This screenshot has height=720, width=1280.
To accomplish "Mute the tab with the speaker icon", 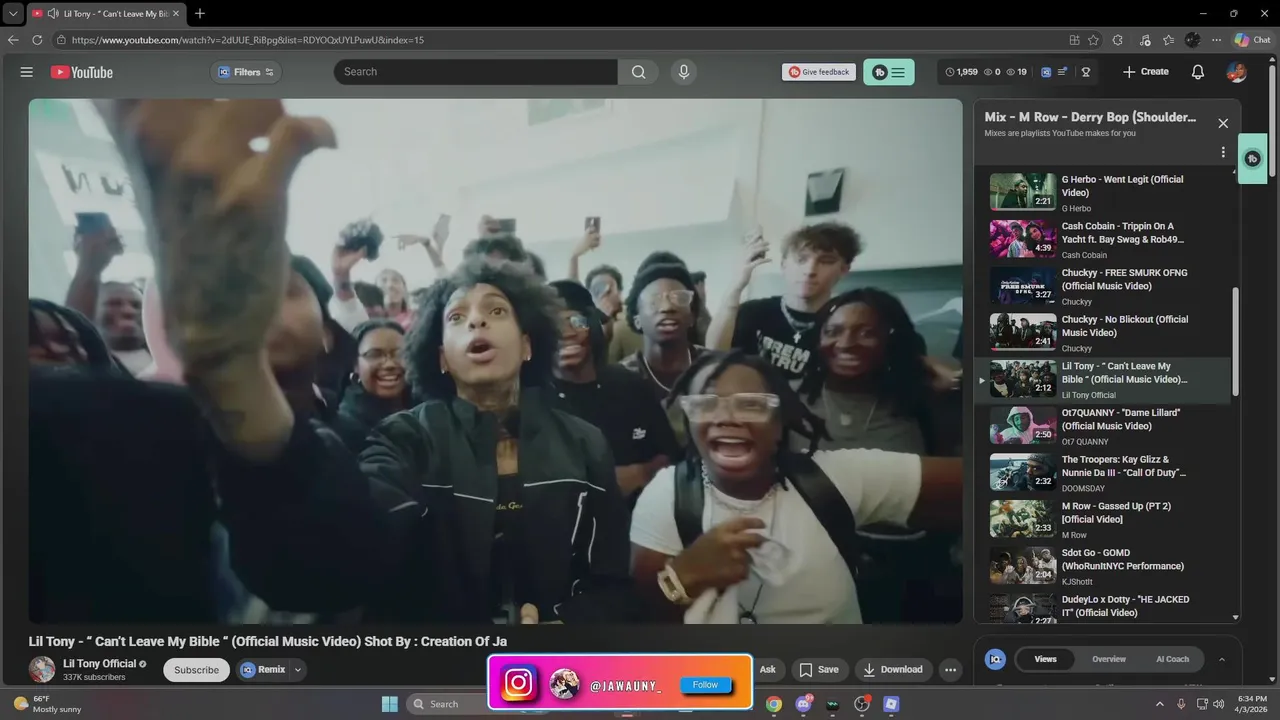I will click(52, 13).
